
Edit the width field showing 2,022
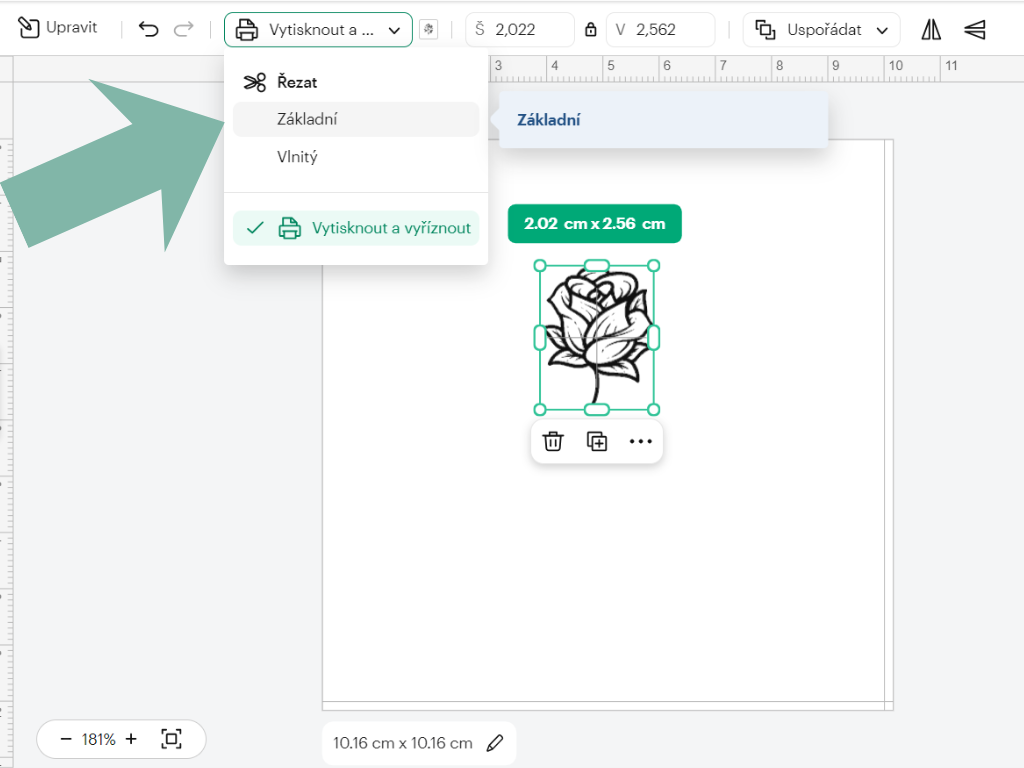[520, 29]
